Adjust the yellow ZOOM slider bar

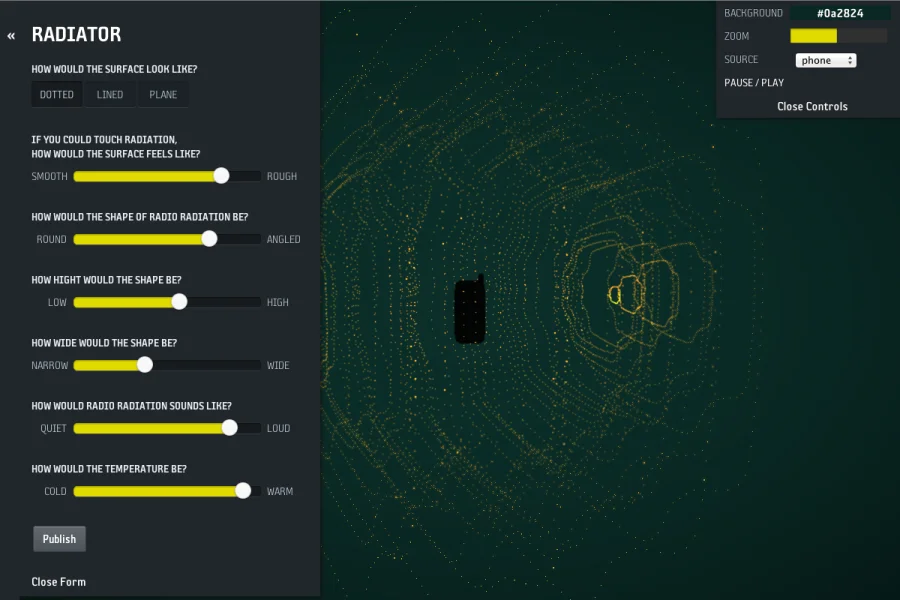pos(837,36)
